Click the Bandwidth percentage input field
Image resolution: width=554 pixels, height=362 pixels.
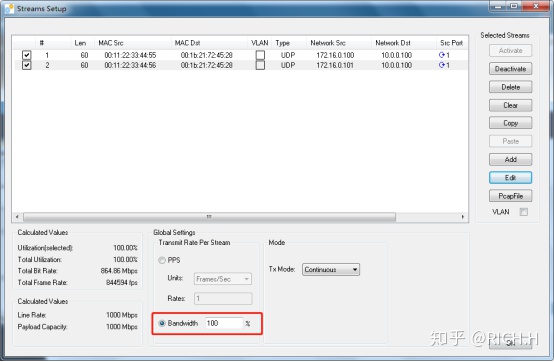[224, 323]
